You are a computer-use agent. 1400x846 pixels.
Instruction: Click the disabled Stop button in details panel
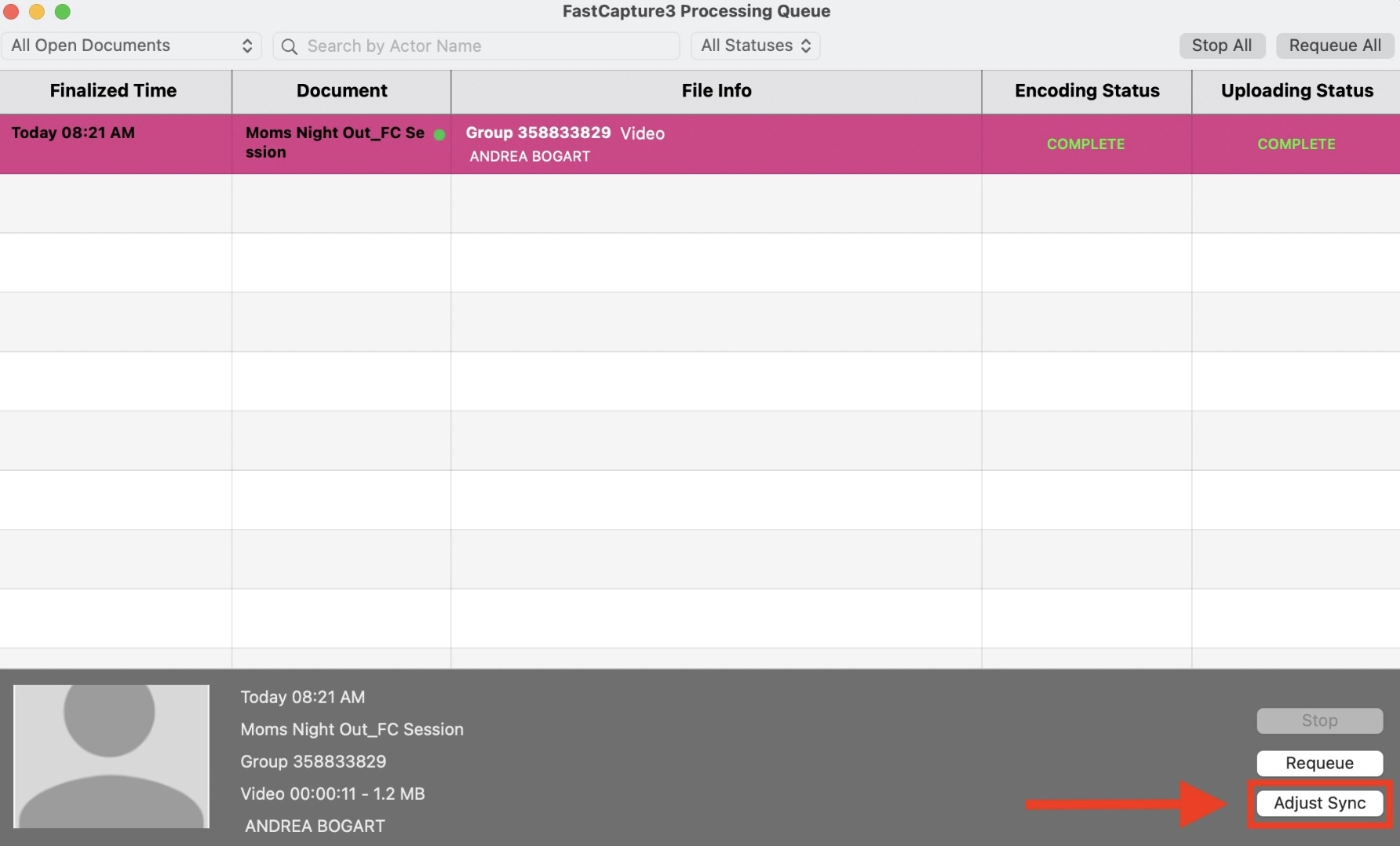[1318, 720]
